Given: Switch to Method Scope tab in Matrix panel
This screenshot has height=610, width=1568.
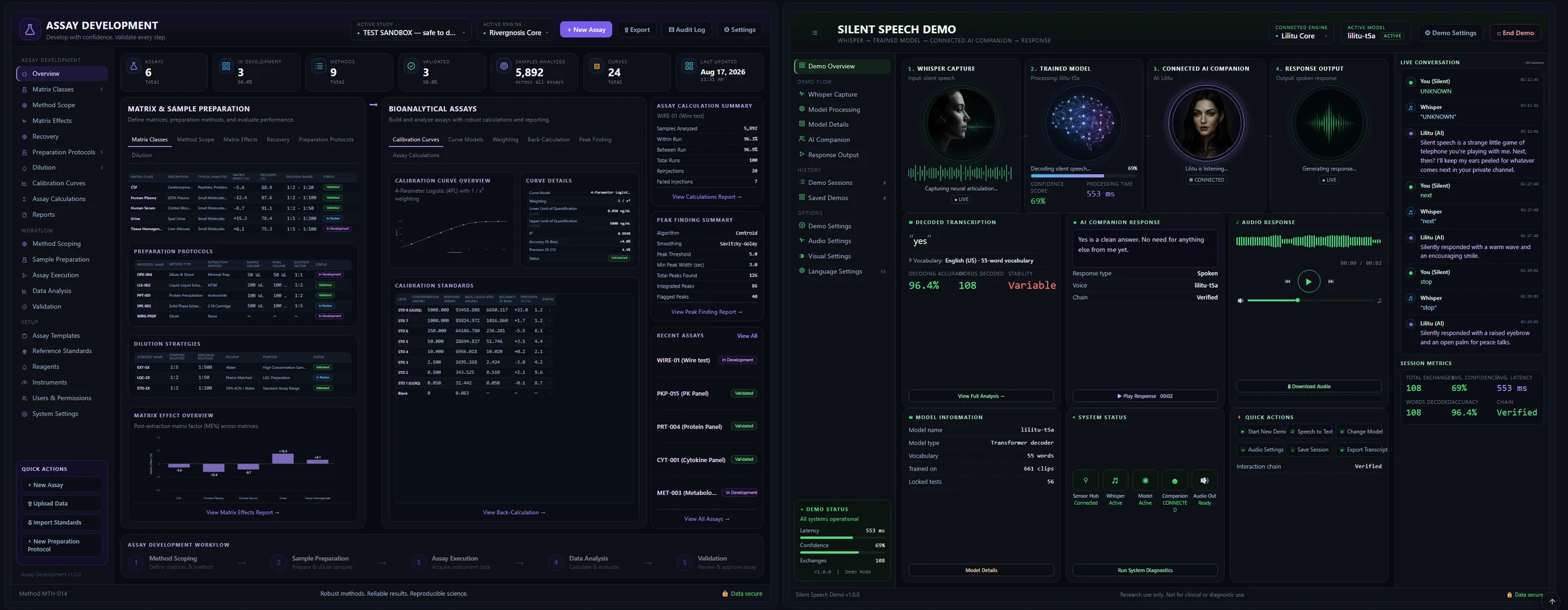Looking at the screenshot, I should pos(195,140).
